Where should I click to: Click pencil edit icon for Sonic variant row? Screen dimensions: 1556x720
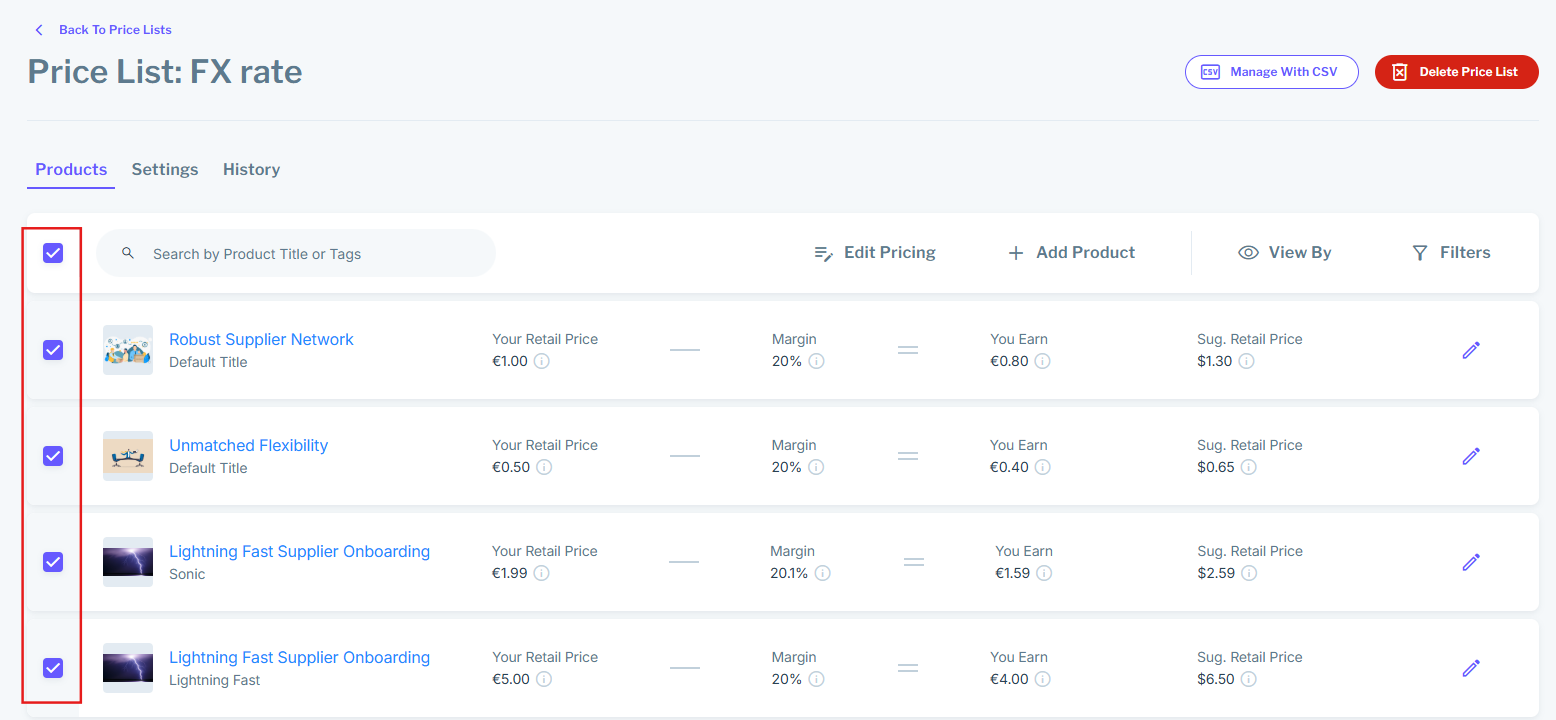[1470, 562]
